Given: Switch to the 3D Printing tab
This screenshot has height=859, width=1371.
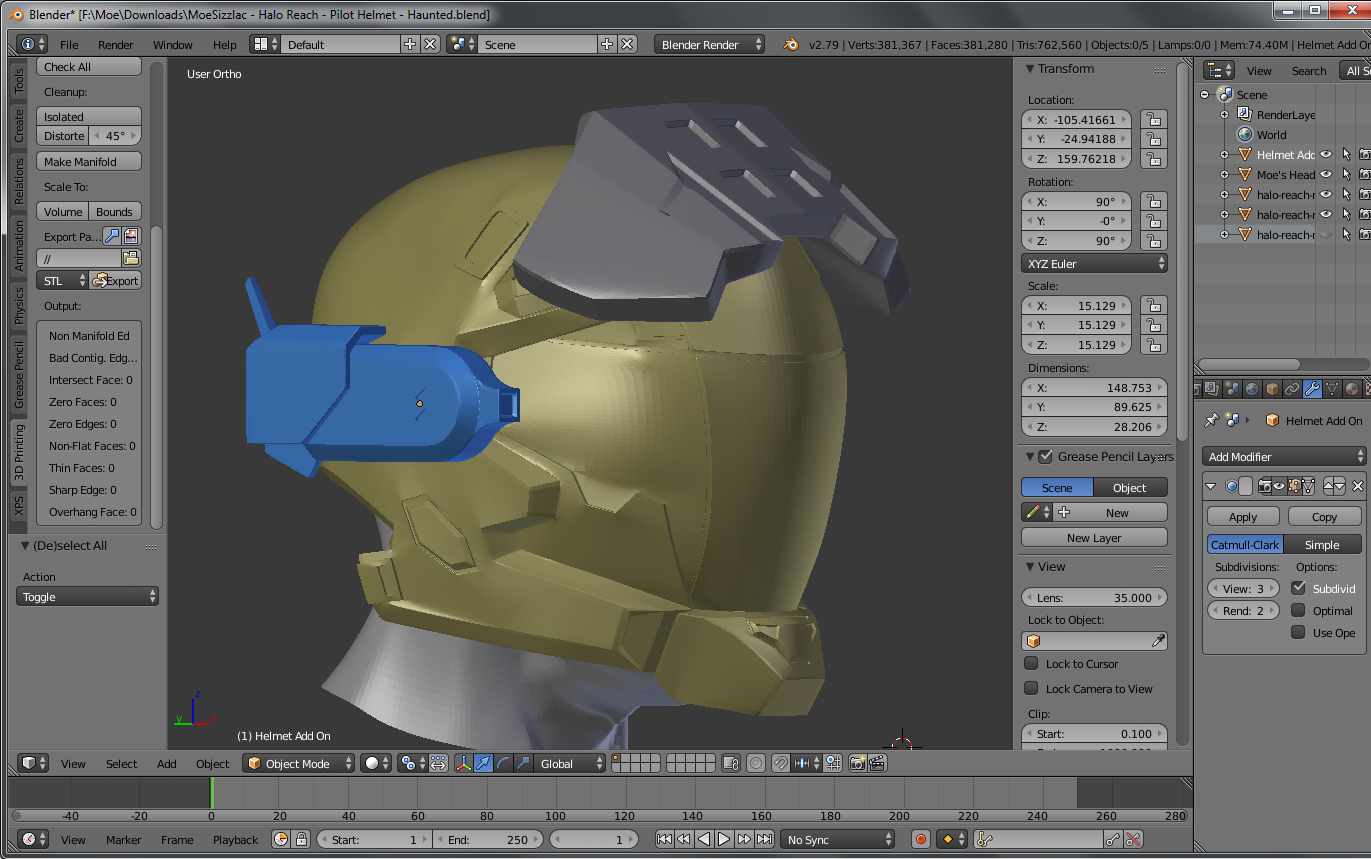Looking at the screenshot, I should (x=19, y=453).
